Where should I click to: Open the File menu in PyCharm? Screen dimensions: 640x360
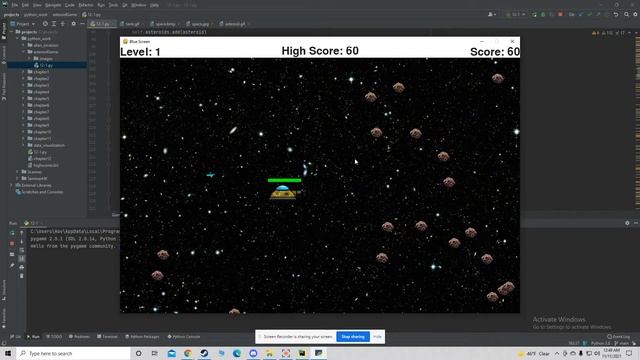pos(15,5)
